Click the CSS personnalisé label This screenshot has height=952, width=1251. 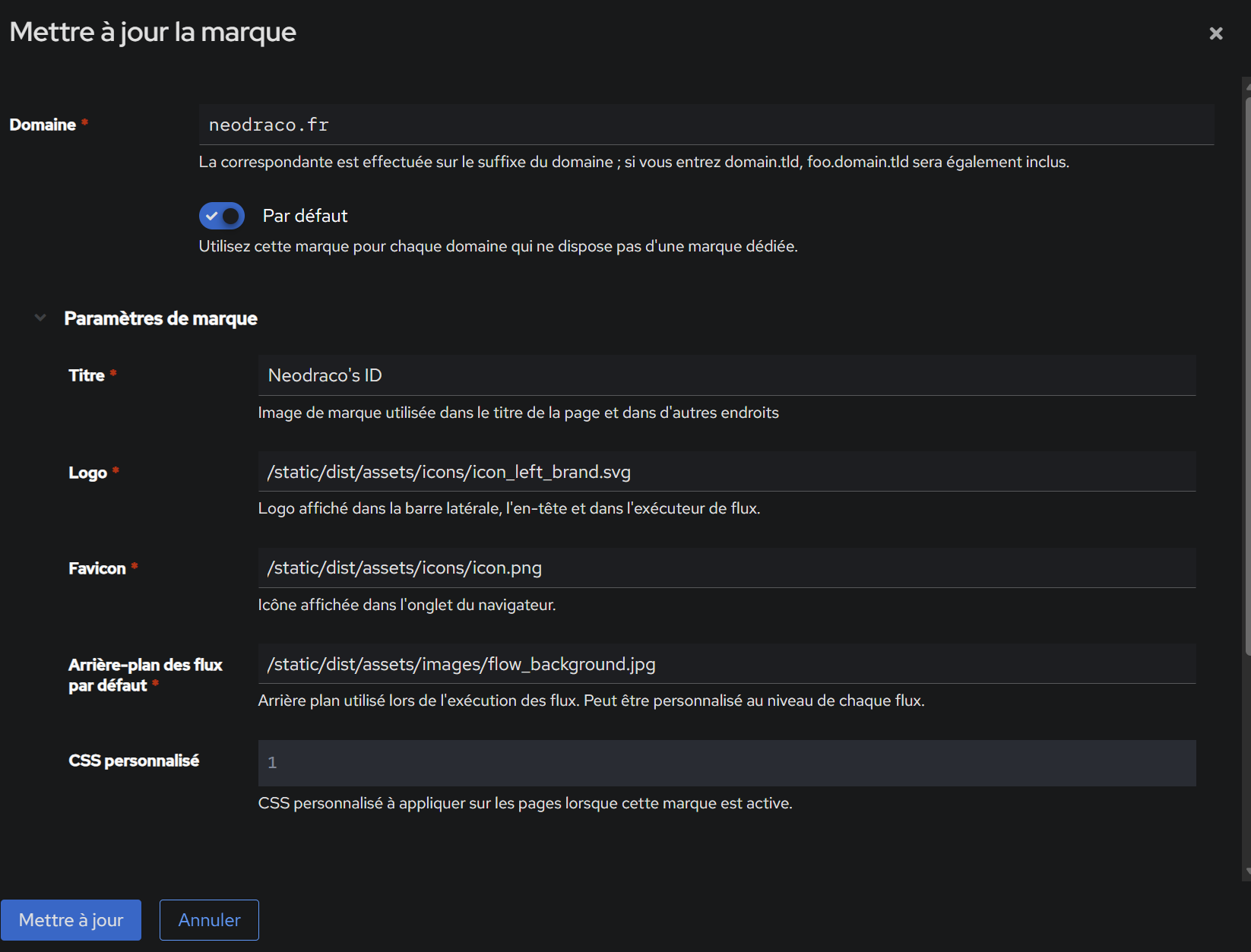pyautogui.click(x=134, y=761)
